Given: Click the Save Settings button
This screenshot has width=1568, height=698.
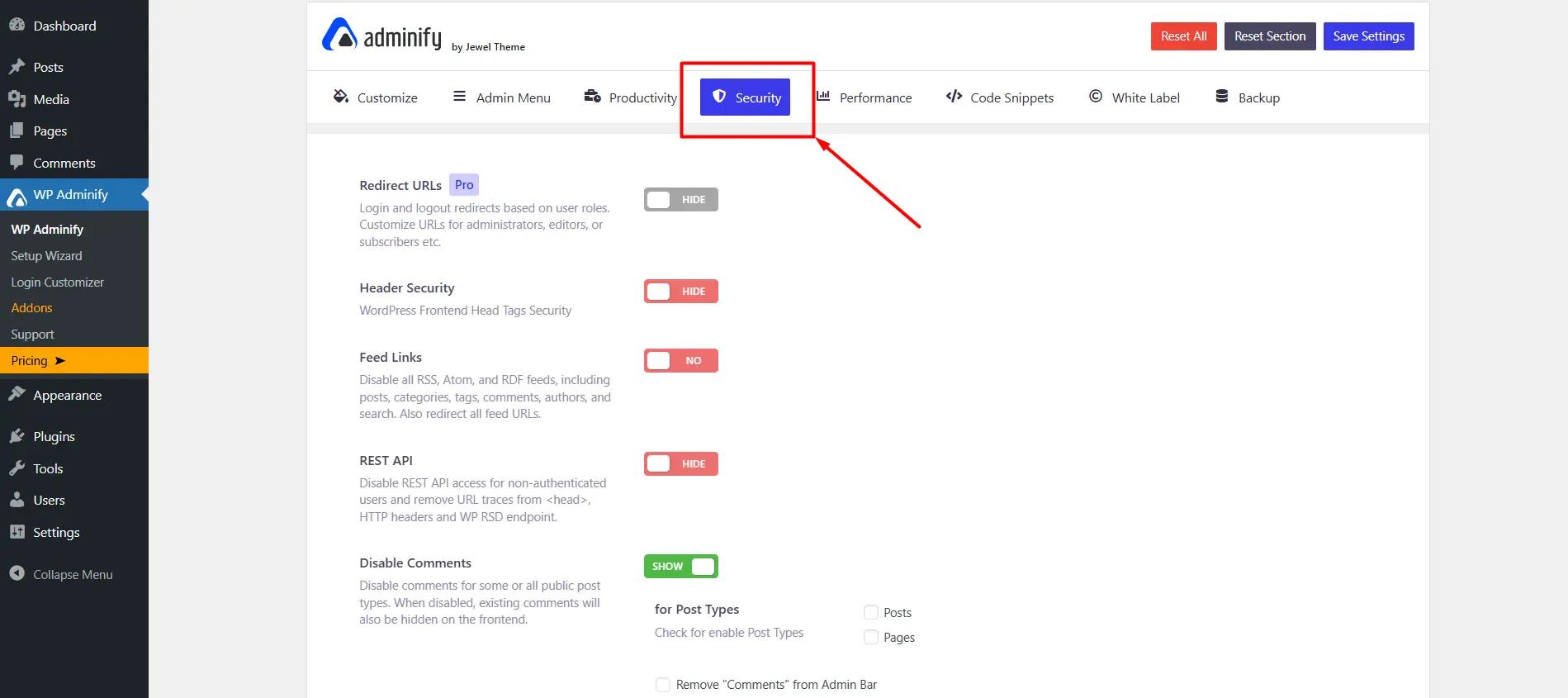Looking at the screenshot, I should point(1368,36).
